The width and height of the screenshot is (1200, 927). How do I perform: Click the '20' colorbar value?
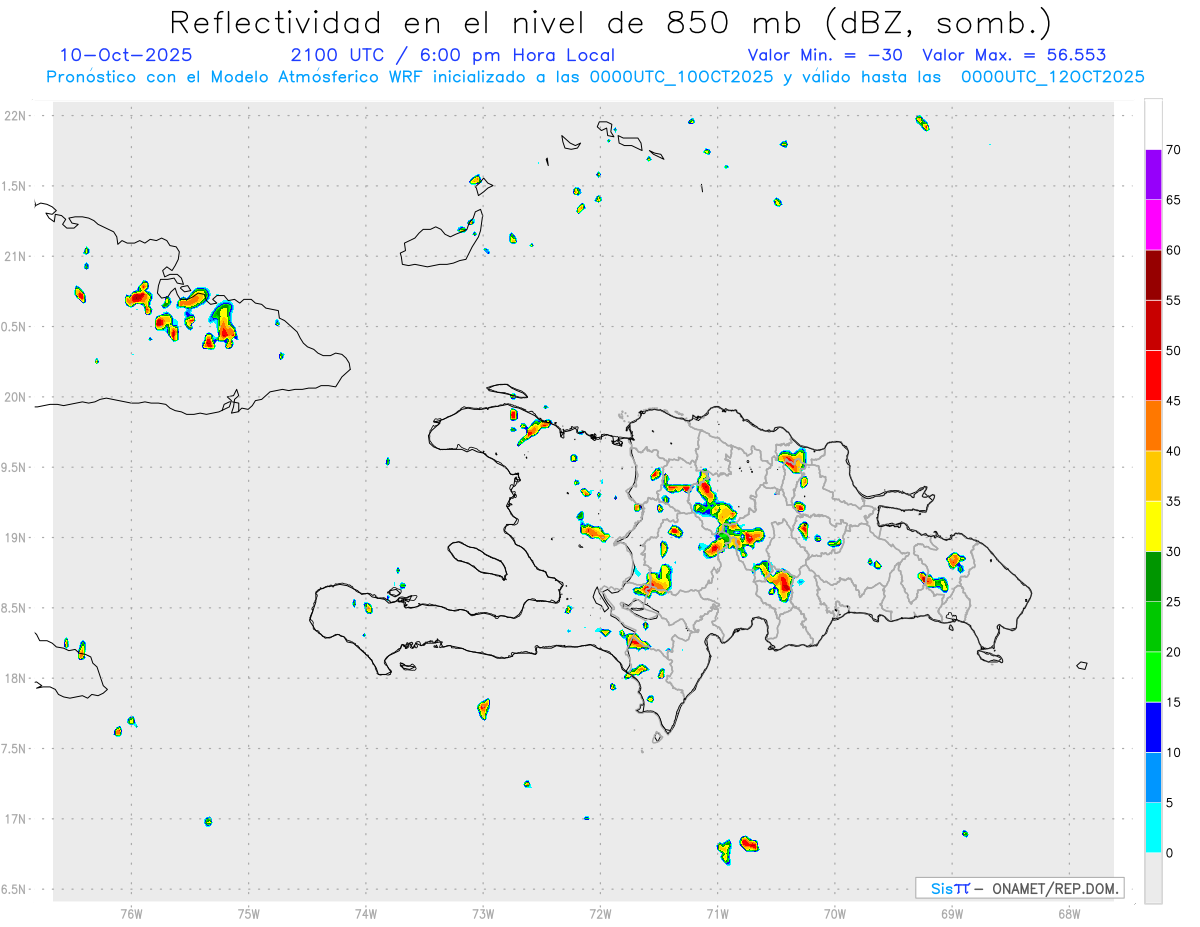(1174, 652)
